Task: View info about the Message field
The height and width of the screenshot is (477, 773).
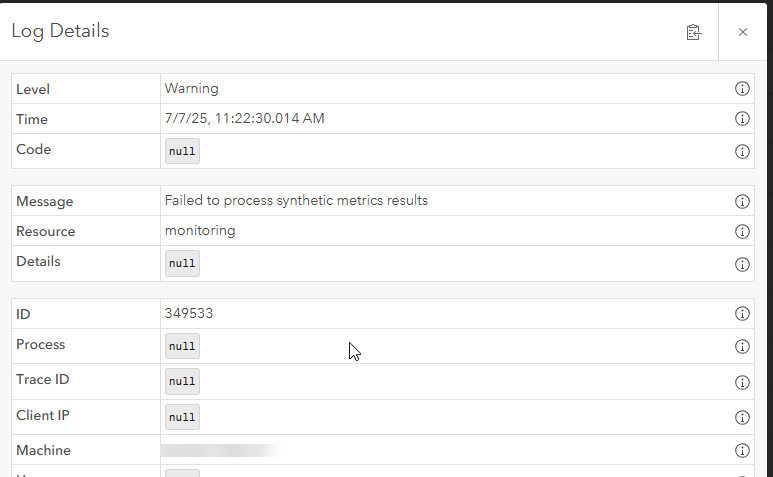Action: (x=742, y=201)
